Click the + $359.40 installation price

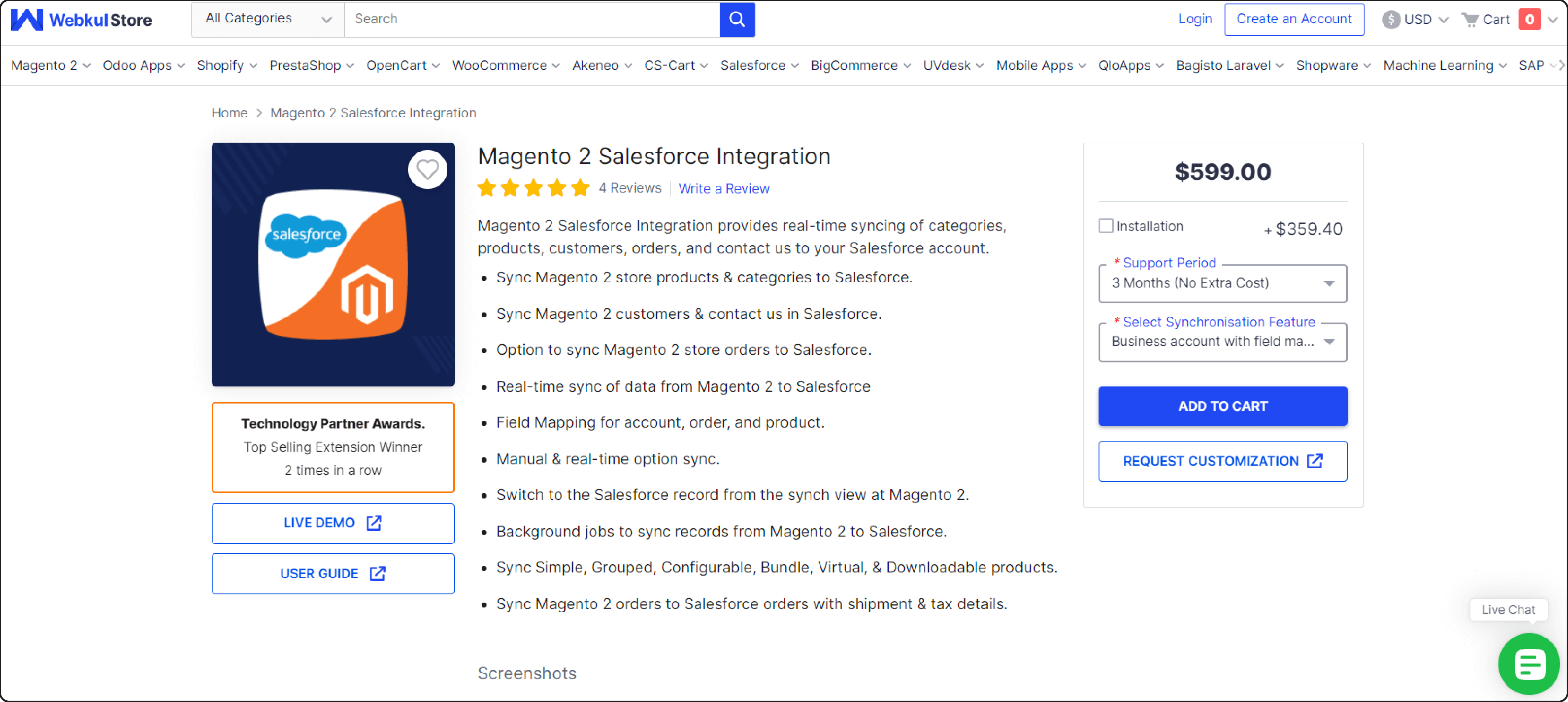point(1303,229)
